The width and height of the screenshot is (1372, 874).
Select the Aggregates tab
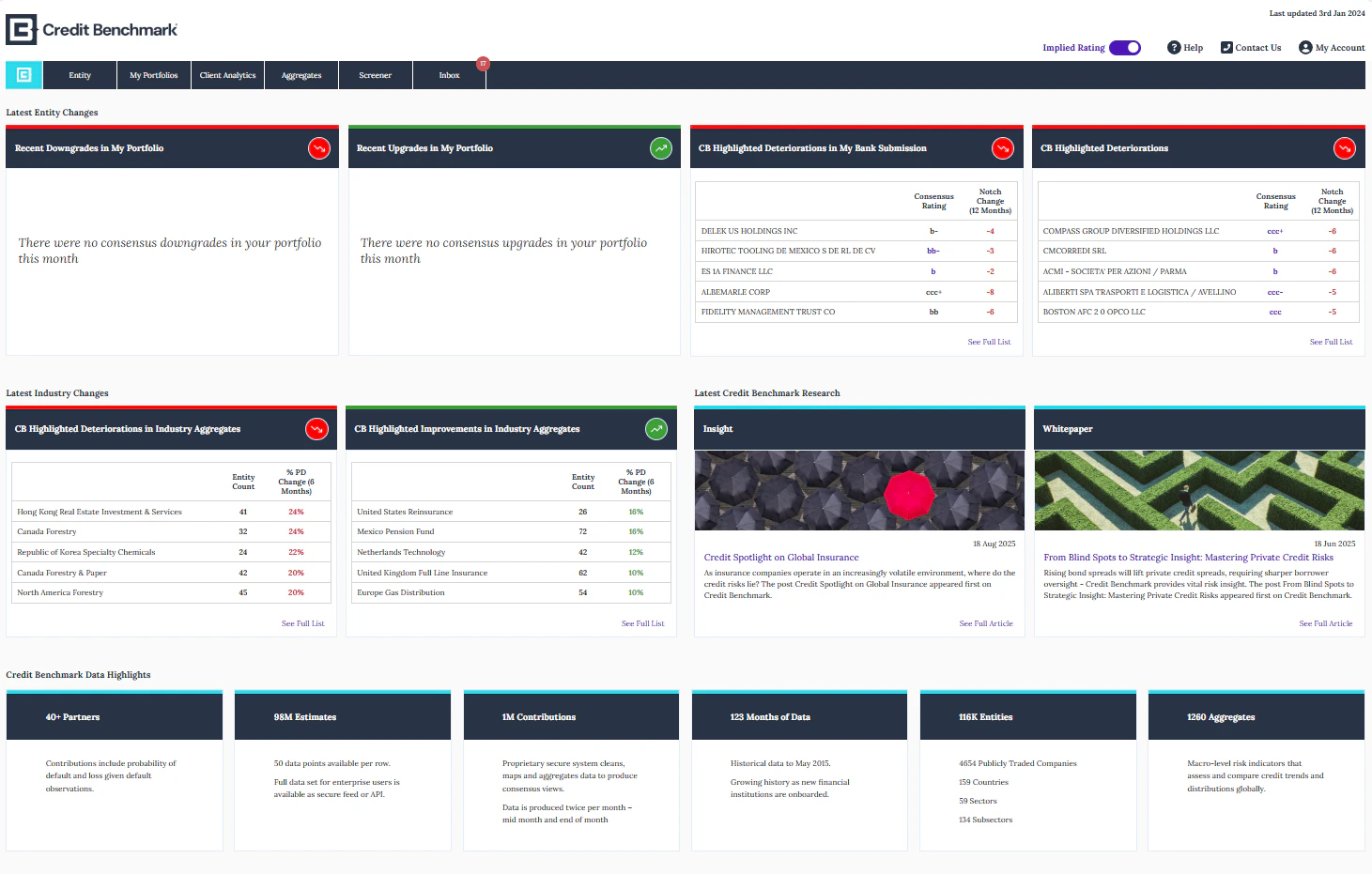click(x=301, y=75)
